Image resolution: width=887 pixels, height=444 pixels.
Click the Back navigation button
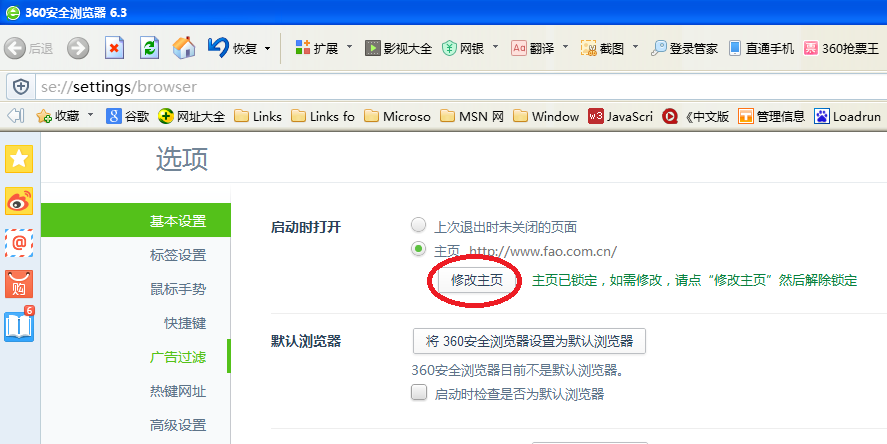(x=28, y=49)
